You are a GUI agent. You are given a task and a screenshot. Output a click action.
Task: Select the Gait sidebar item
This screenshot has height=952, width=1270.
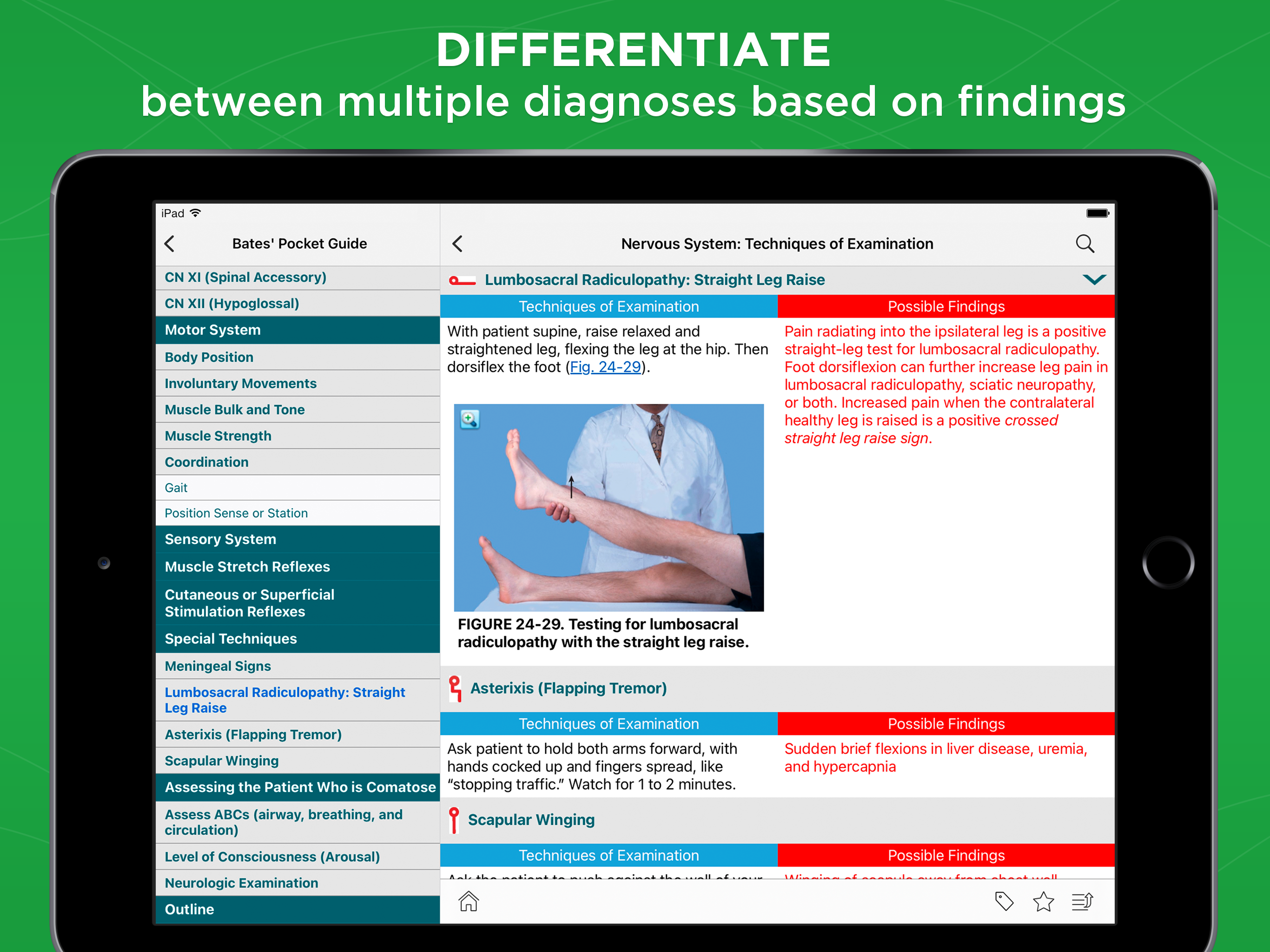click(176, 488)
